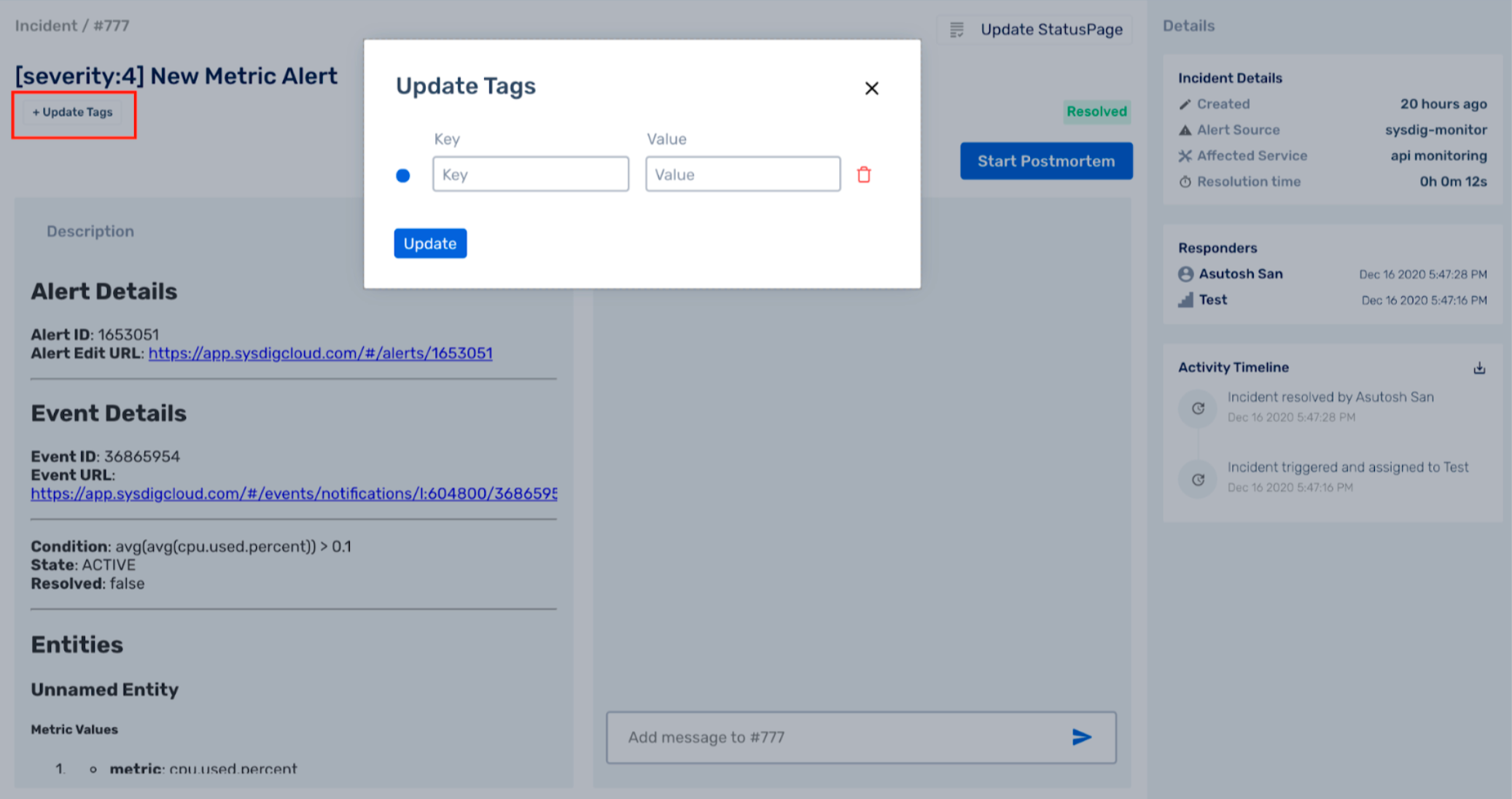Open the Event URL notifications link
The height and width of the screenshot is (799, 1512).
(x=294, y=494)
